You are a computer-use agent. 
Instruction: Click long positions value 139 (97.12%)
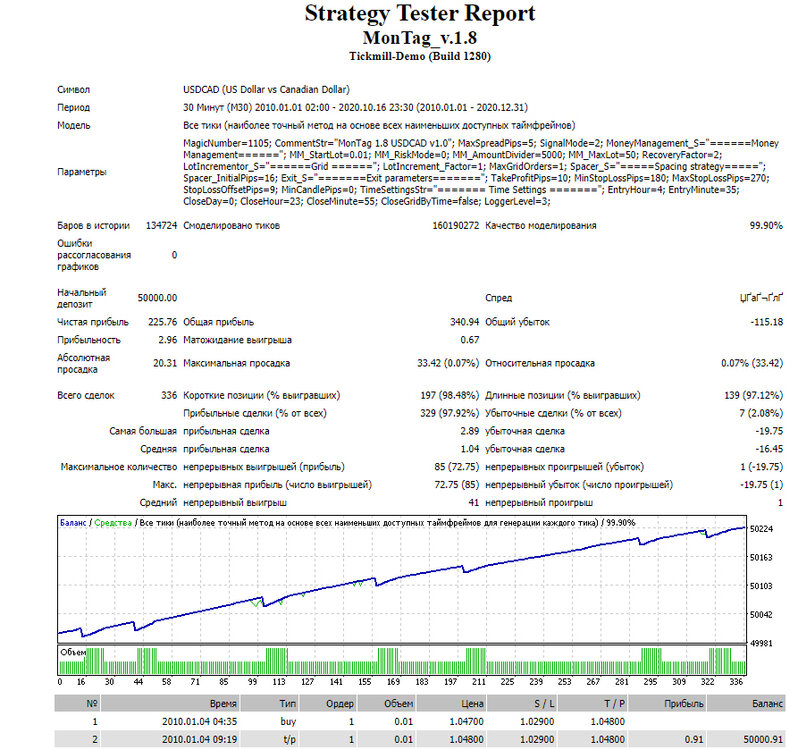(x=753, y=395)
